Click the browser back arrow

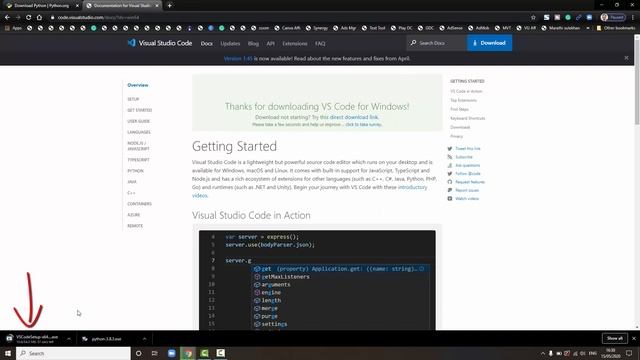(x=7, y=17)
